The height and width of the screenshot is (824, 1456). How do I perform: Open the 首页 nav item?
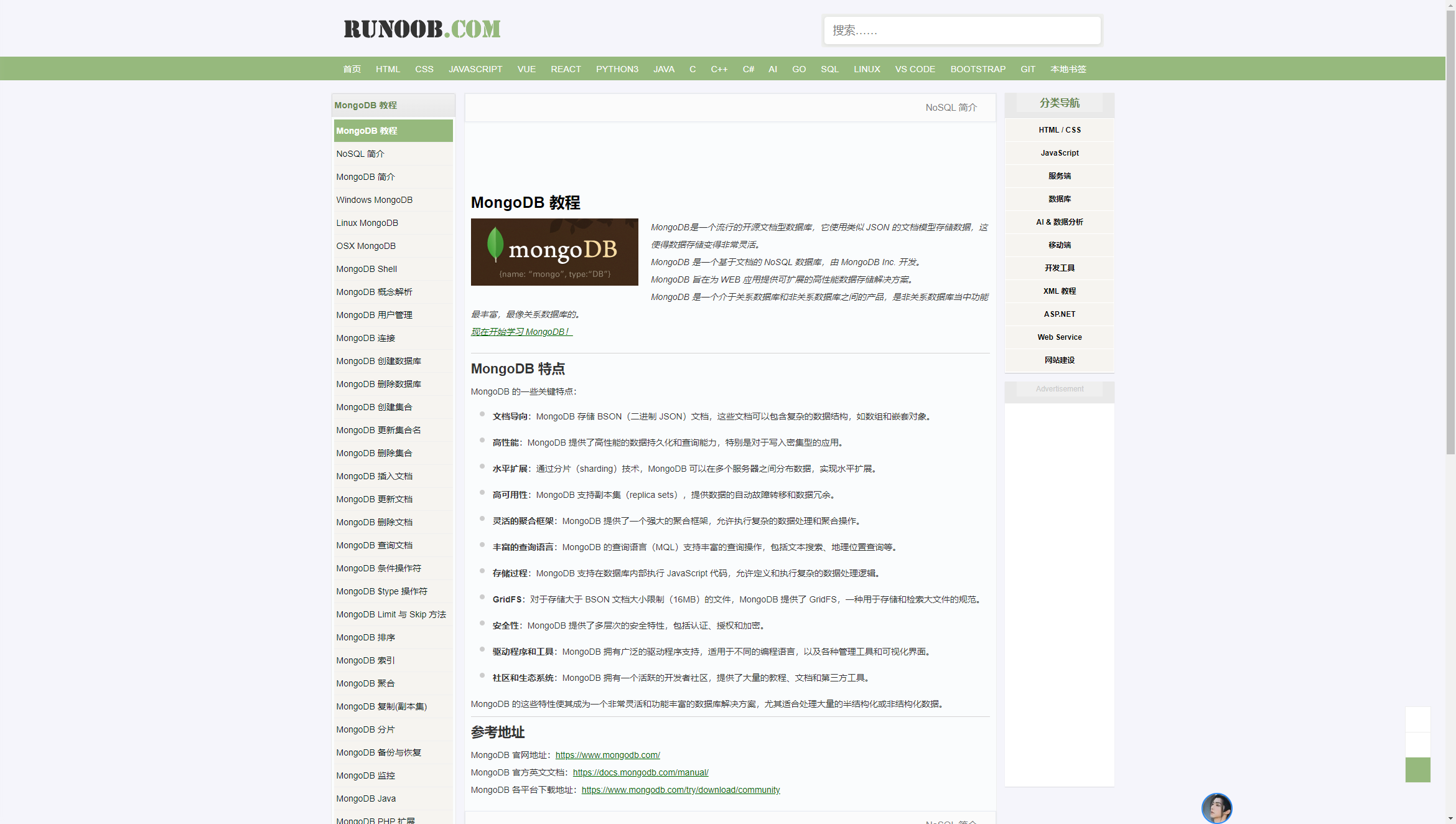tap(352, 69)
